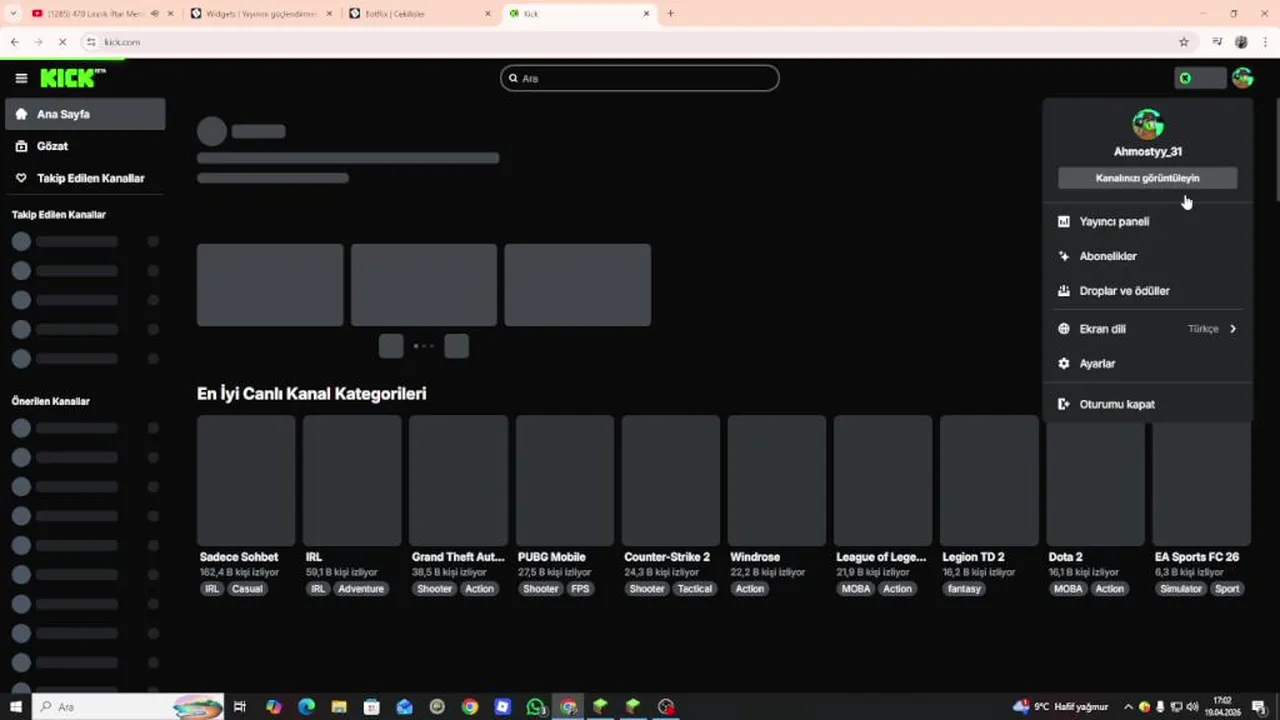Click the fantasy tag under Legion TD 2
1280x720 pixels.
965,589
